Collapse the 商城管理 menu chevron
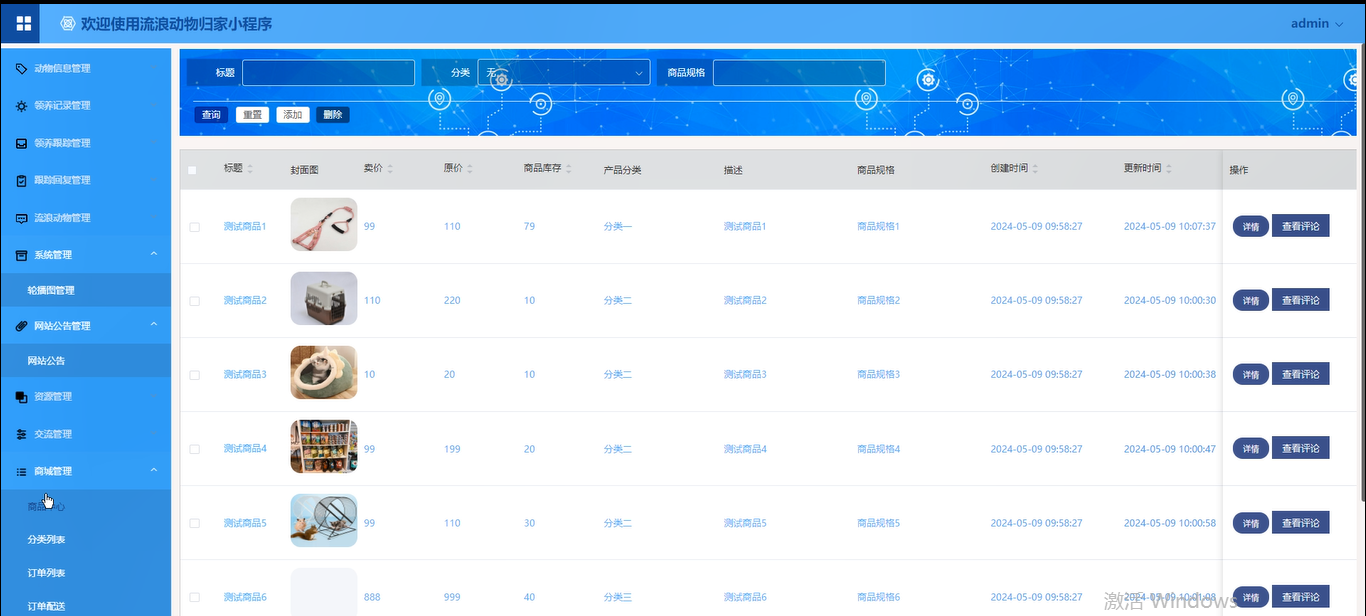The height and width of the screenshot is (616, 1366). pos(154,471)
